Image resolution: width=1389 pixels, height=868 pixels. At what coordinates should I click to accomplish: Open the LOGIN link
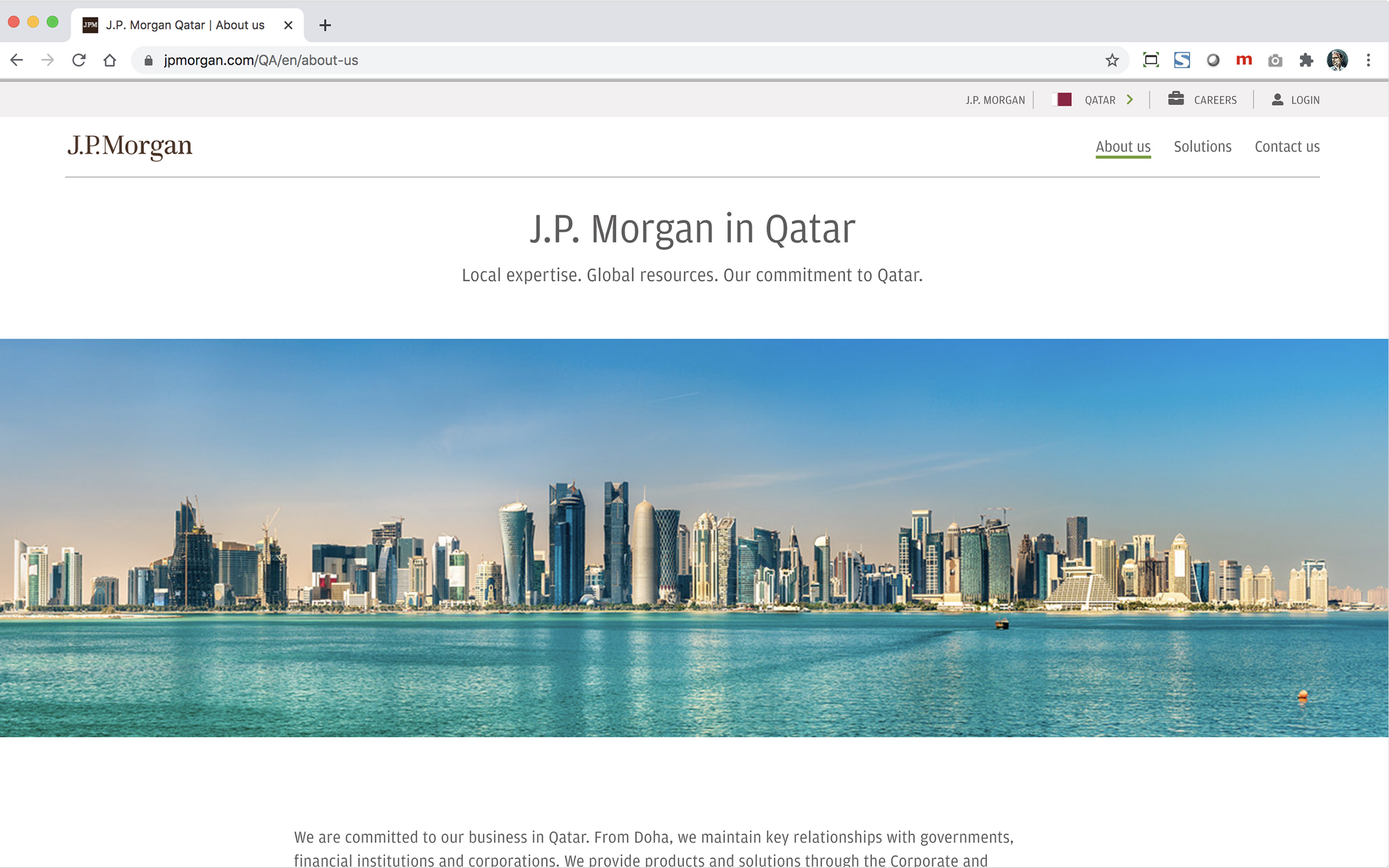coord(1305,100)
